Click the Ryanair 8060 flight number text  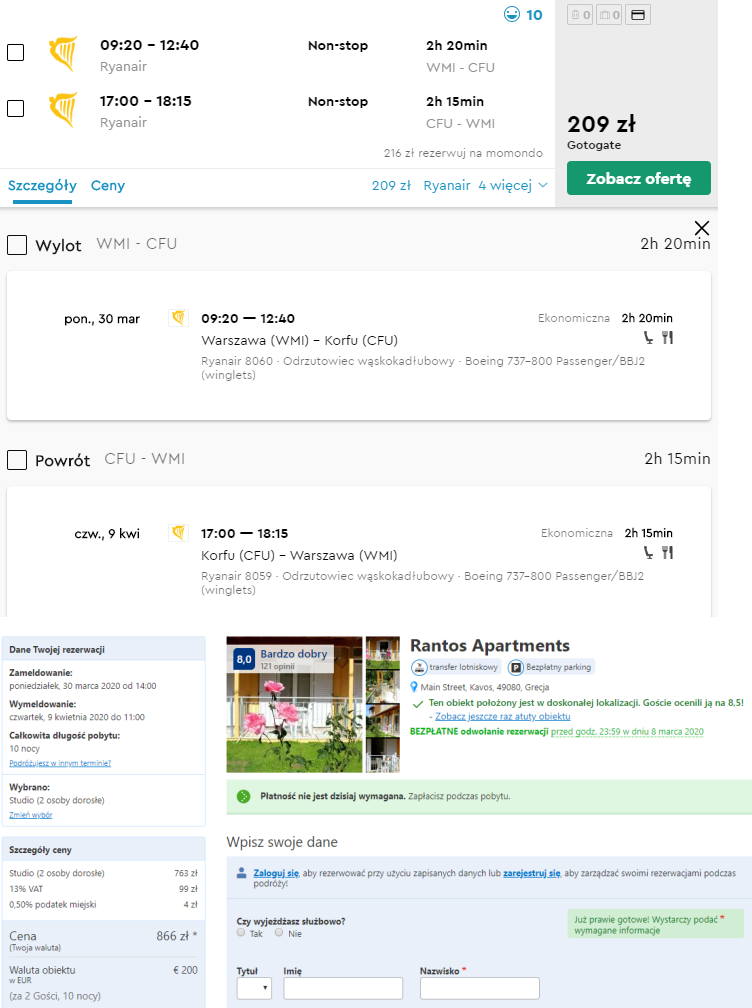tap(237, 361)
